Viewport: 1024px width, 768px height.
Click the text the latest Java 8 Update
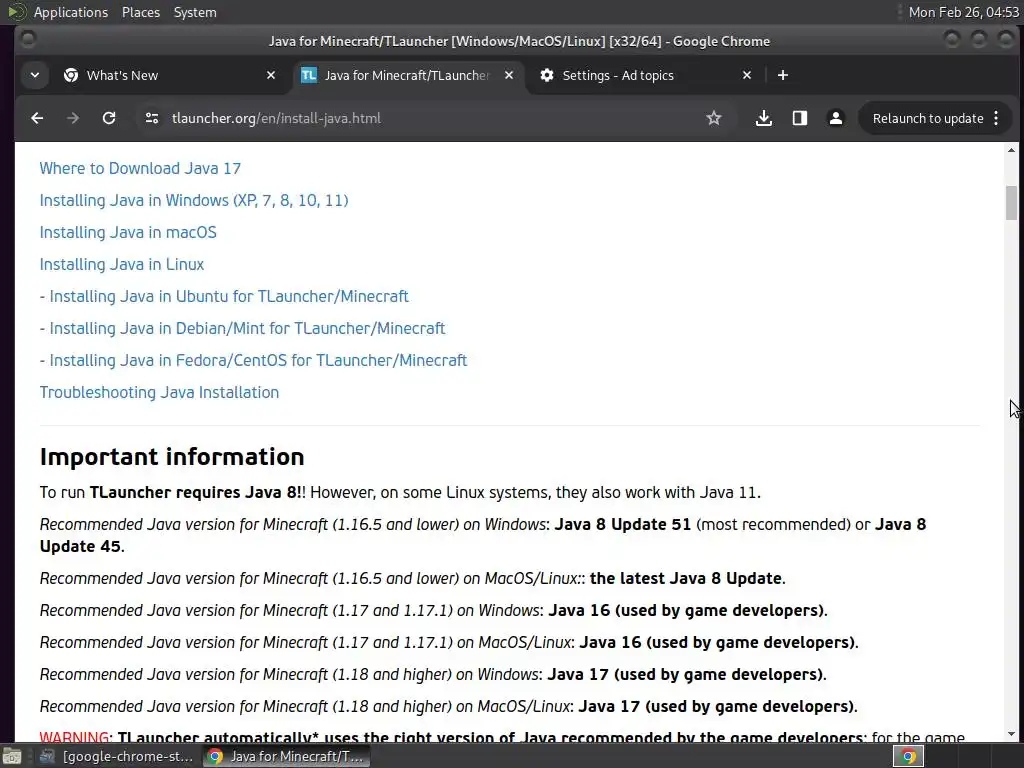(x=686, y=579)
